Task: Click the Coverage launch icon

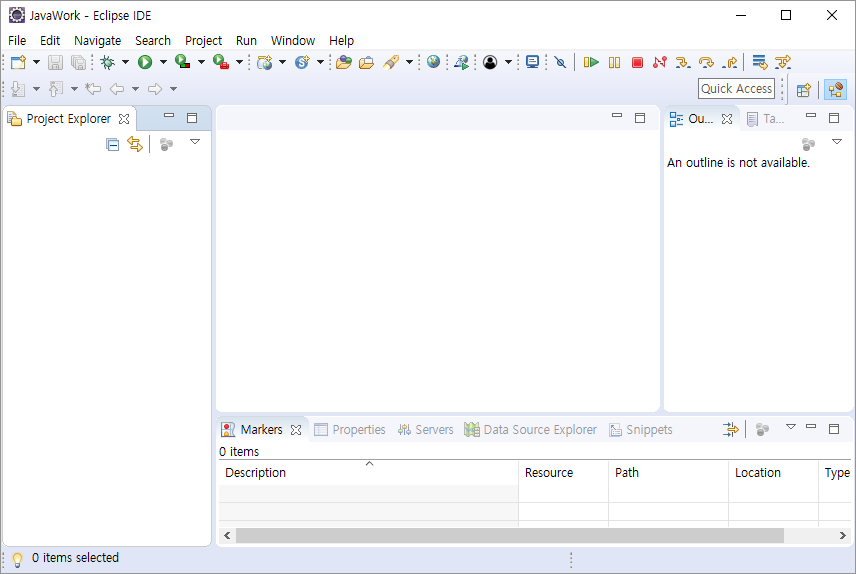Action: (182, 62)
